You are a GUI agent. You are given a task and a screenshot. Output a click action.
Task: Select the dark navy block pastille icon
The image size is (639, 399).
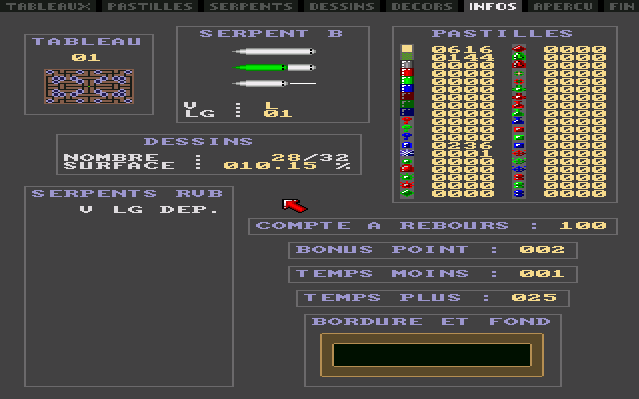(407, 112)
